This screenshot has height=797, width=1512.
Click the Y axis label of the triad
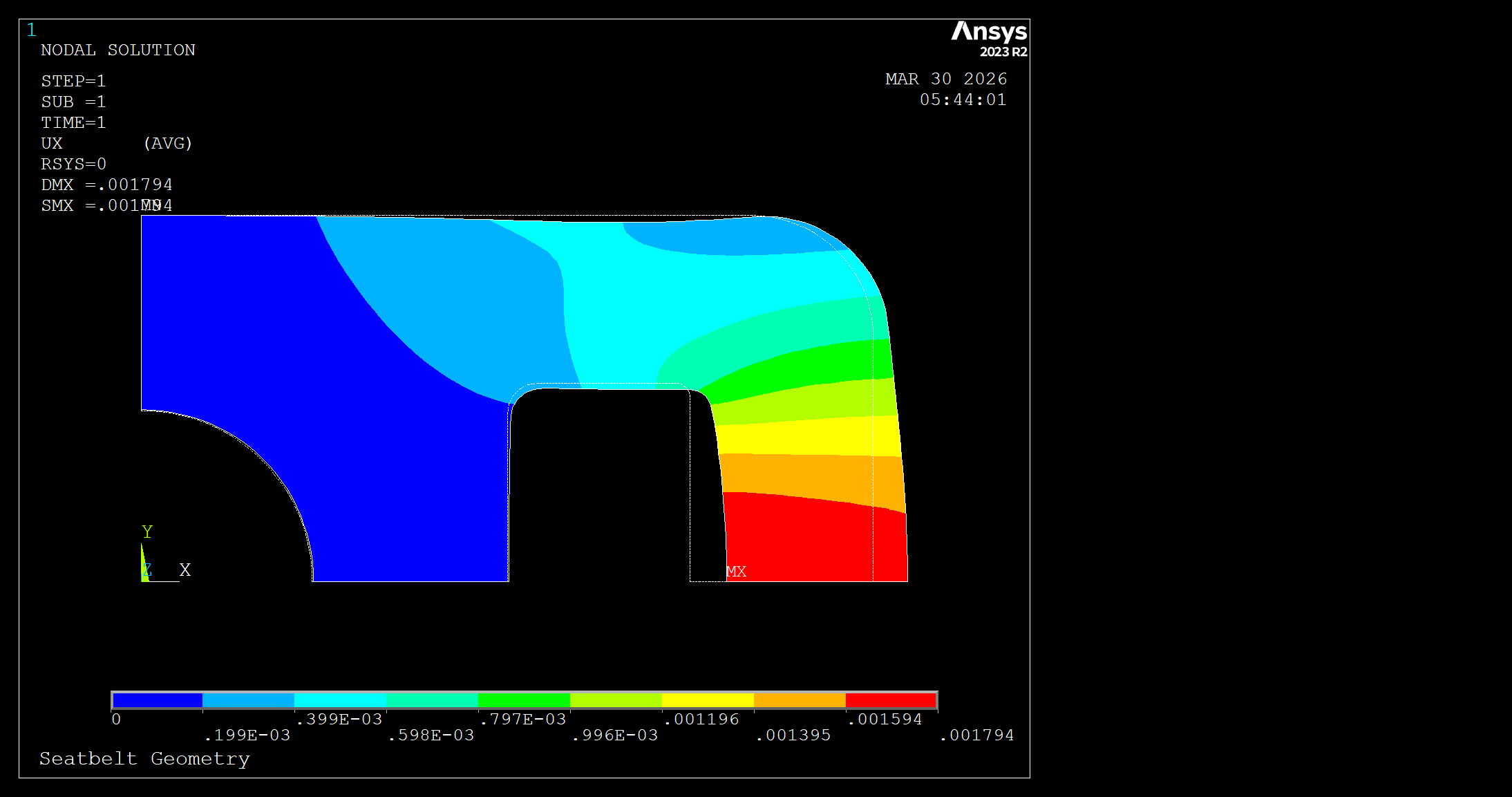147,532
